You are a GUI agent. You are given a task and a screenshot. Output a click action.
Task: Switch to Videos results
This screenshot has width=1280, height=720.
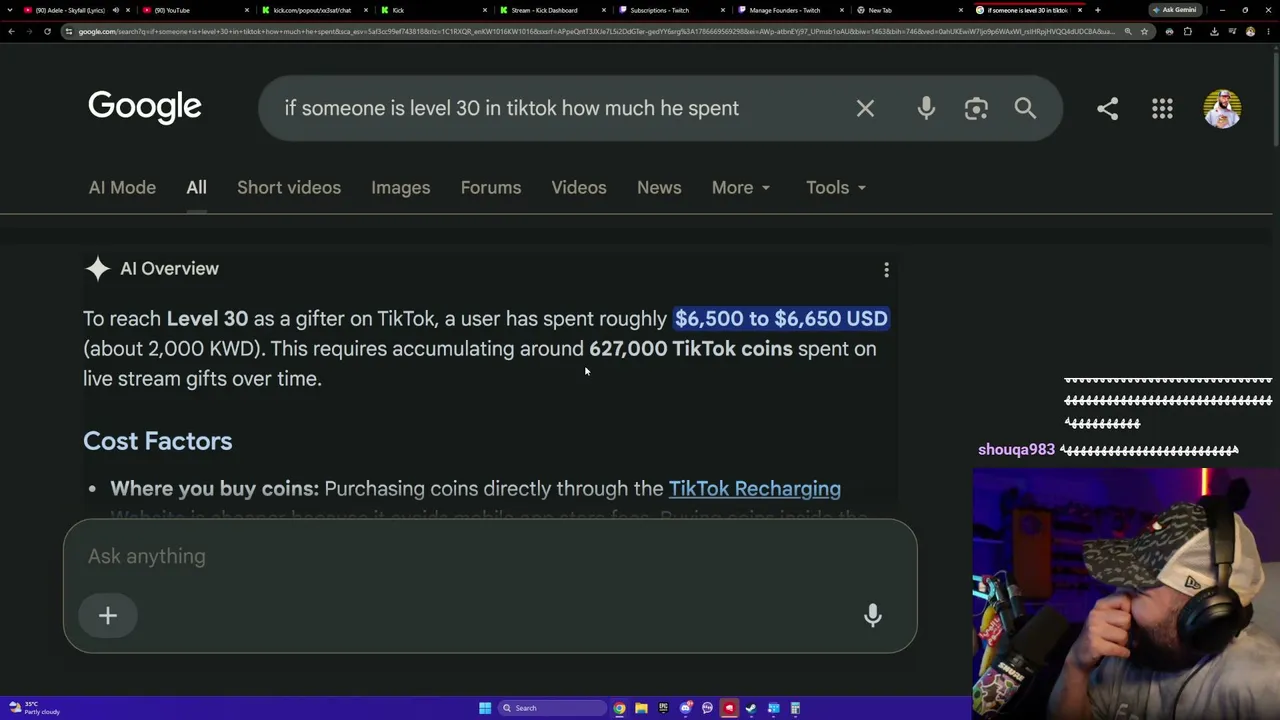pyautogui.click(x=579, y=188)
